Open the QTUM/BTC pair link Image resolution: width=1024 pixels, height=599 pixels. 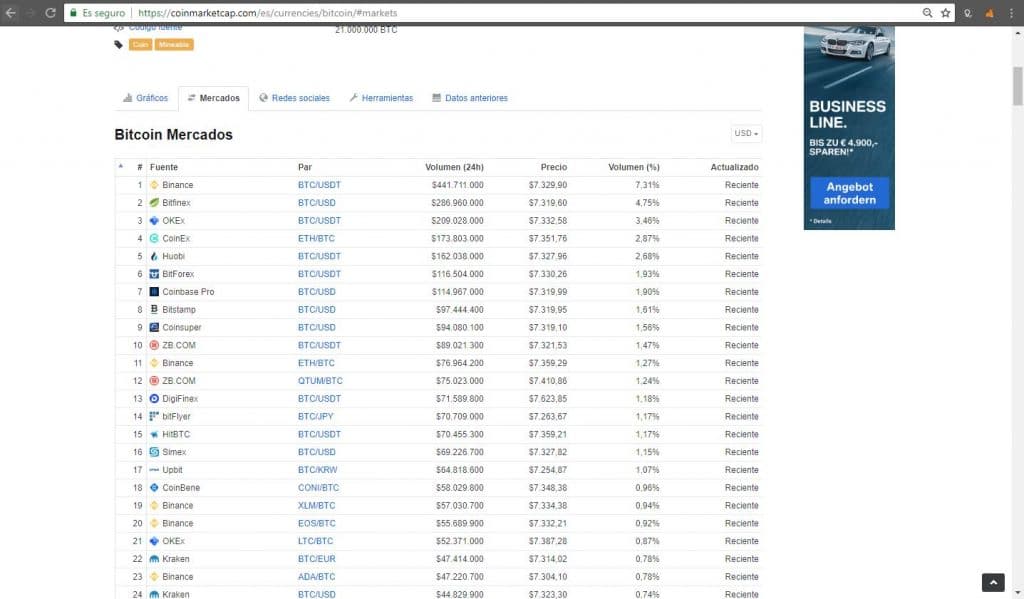point(320,381)
